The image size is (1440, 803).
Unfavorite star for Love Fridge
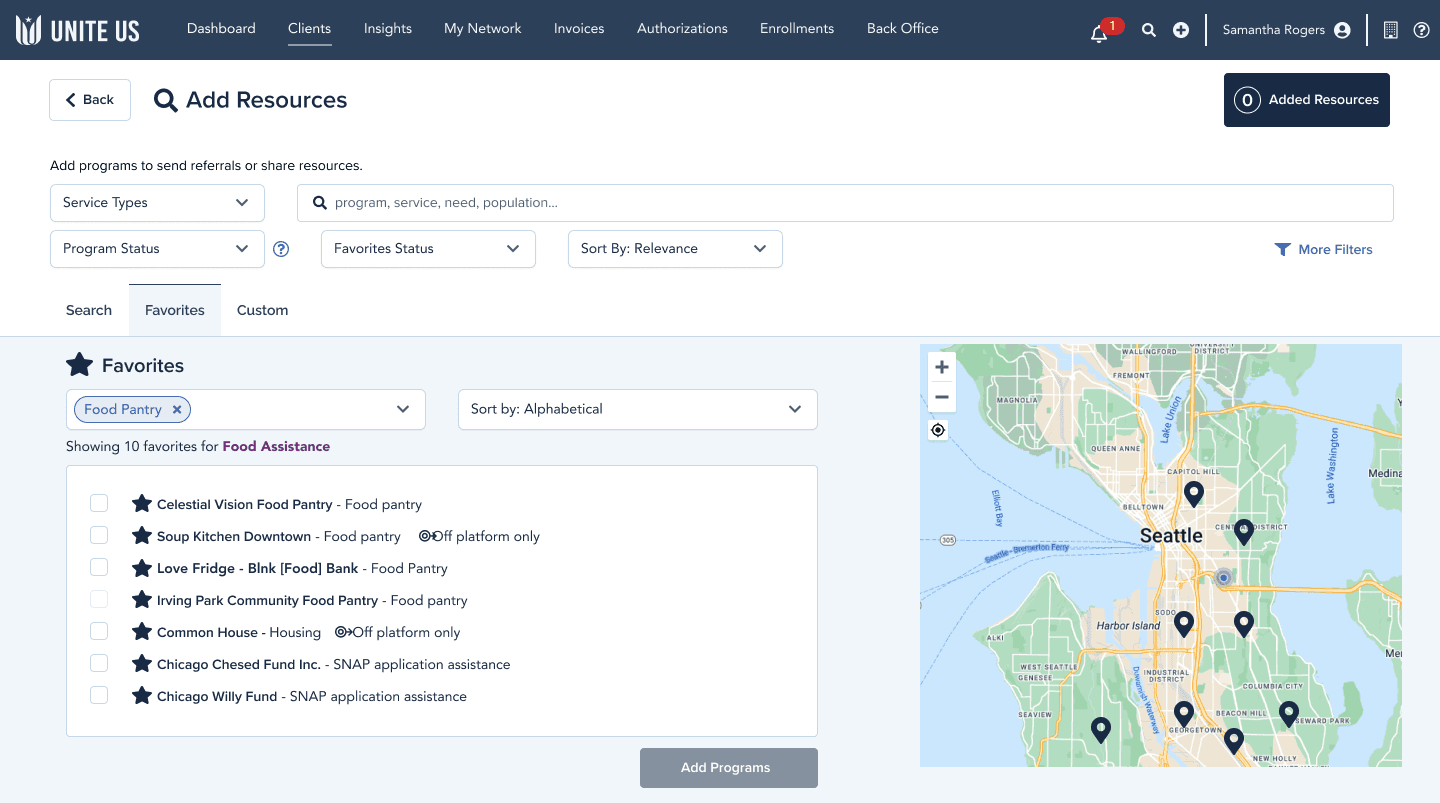pos(142,567)
